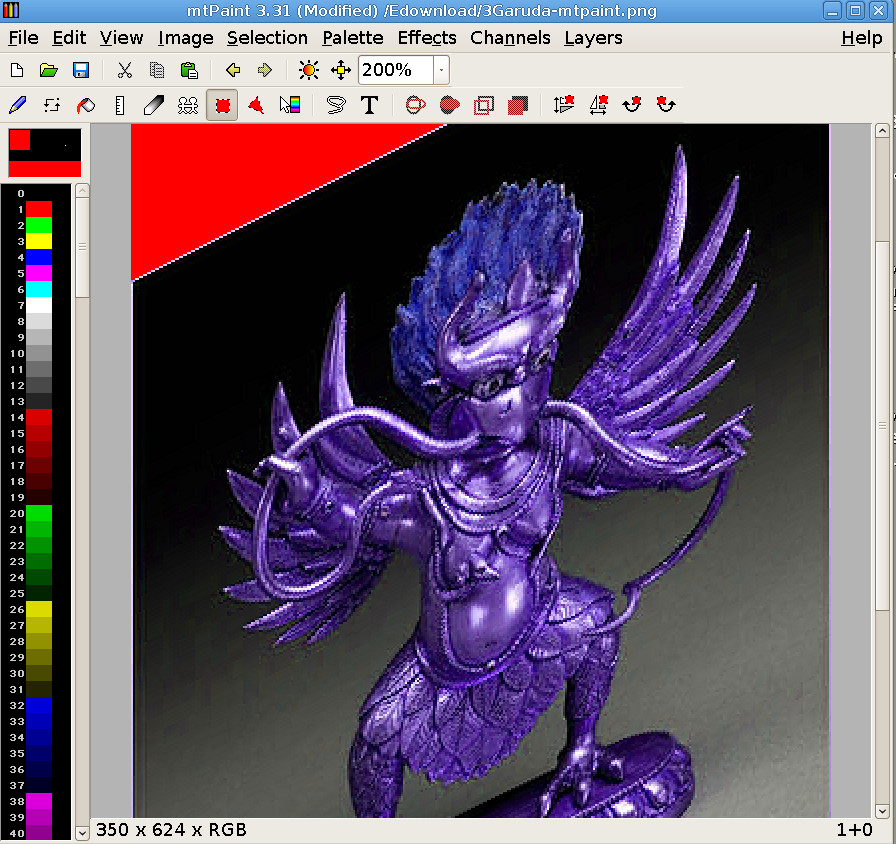Pick palette colour 32 blue
The height and width of the screenshot is (844, 896).
click(39, 705)
